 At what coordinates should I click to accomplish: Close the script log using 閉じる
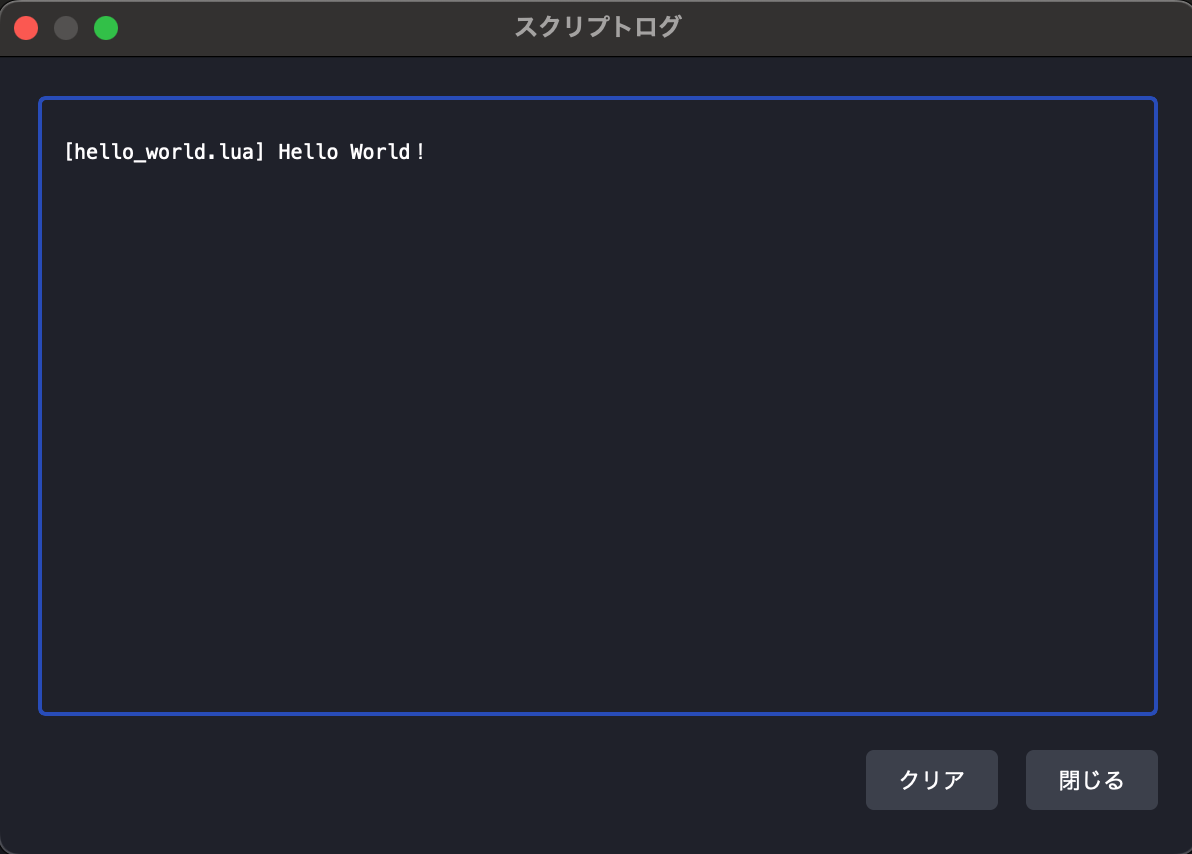click(1091, 780)
